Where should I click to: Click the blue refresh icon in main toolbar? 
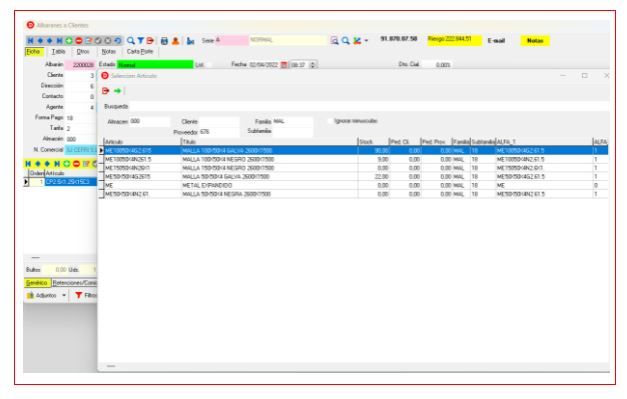point(118,41)
